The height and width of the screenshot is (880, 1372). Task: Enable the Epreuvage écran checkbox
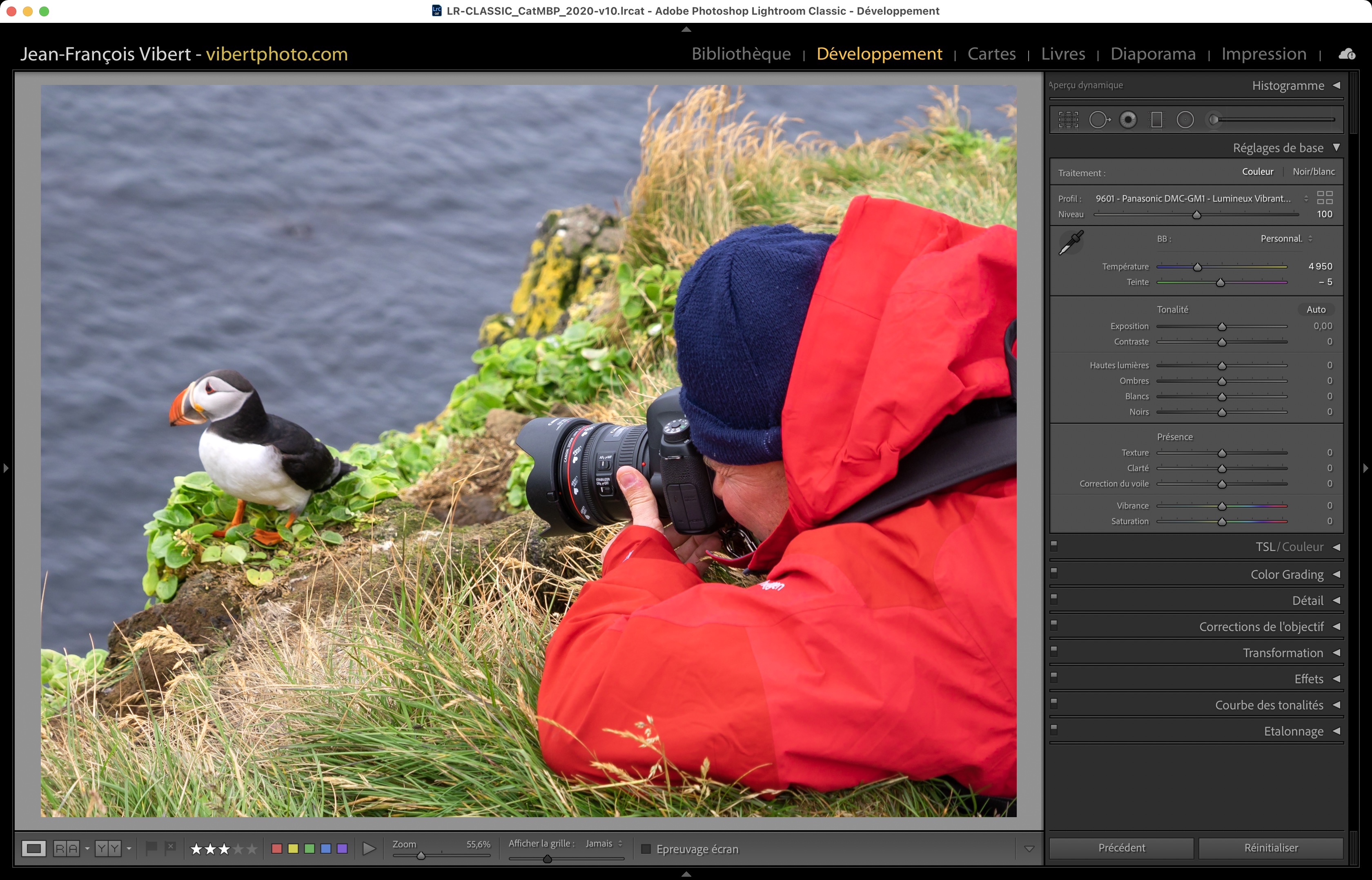(x=646, y=849)
